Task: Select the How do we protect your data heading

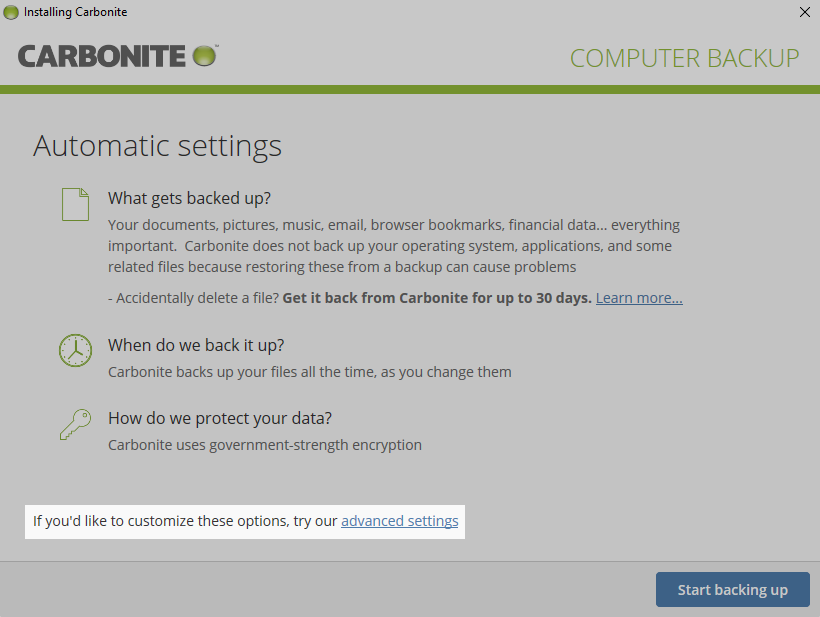Action: coord(219,418)
